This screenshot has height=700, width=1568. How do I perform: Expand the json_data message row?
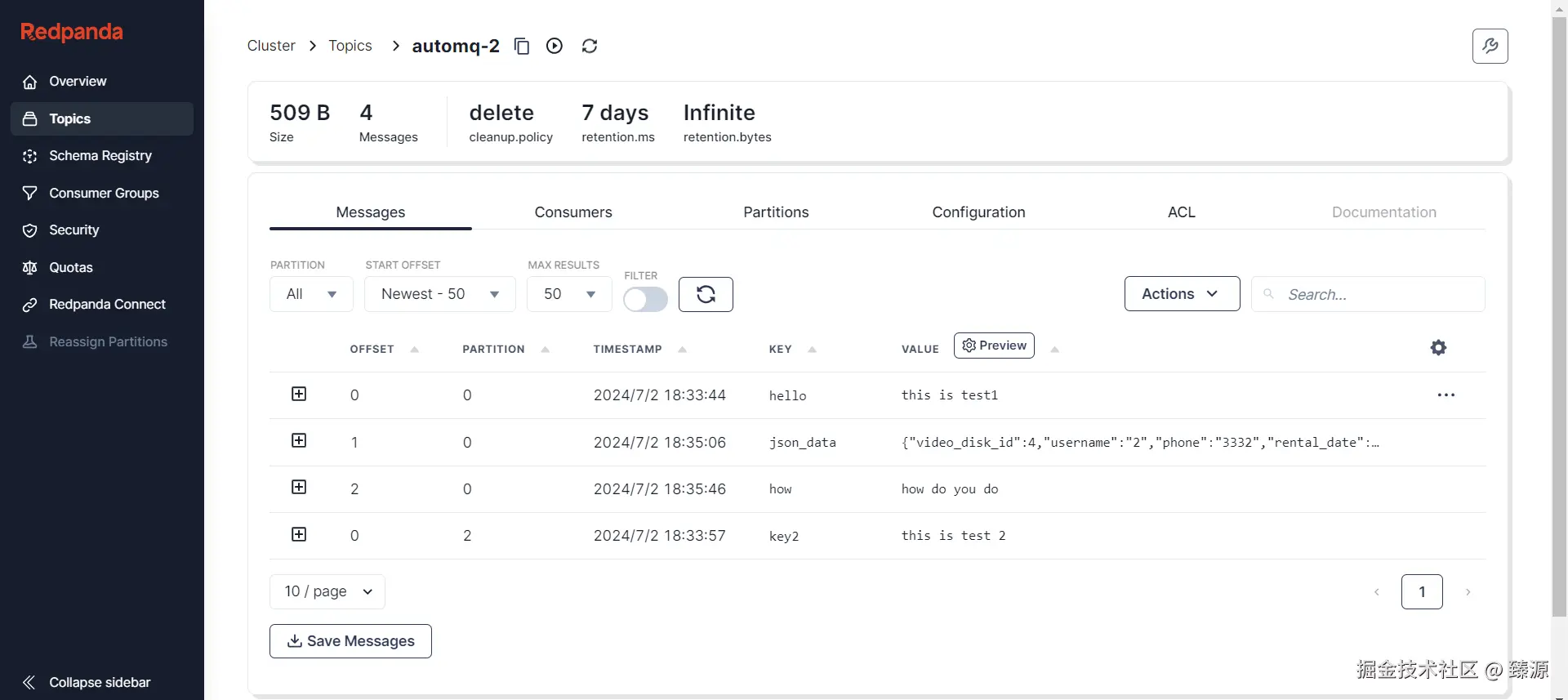299,441
